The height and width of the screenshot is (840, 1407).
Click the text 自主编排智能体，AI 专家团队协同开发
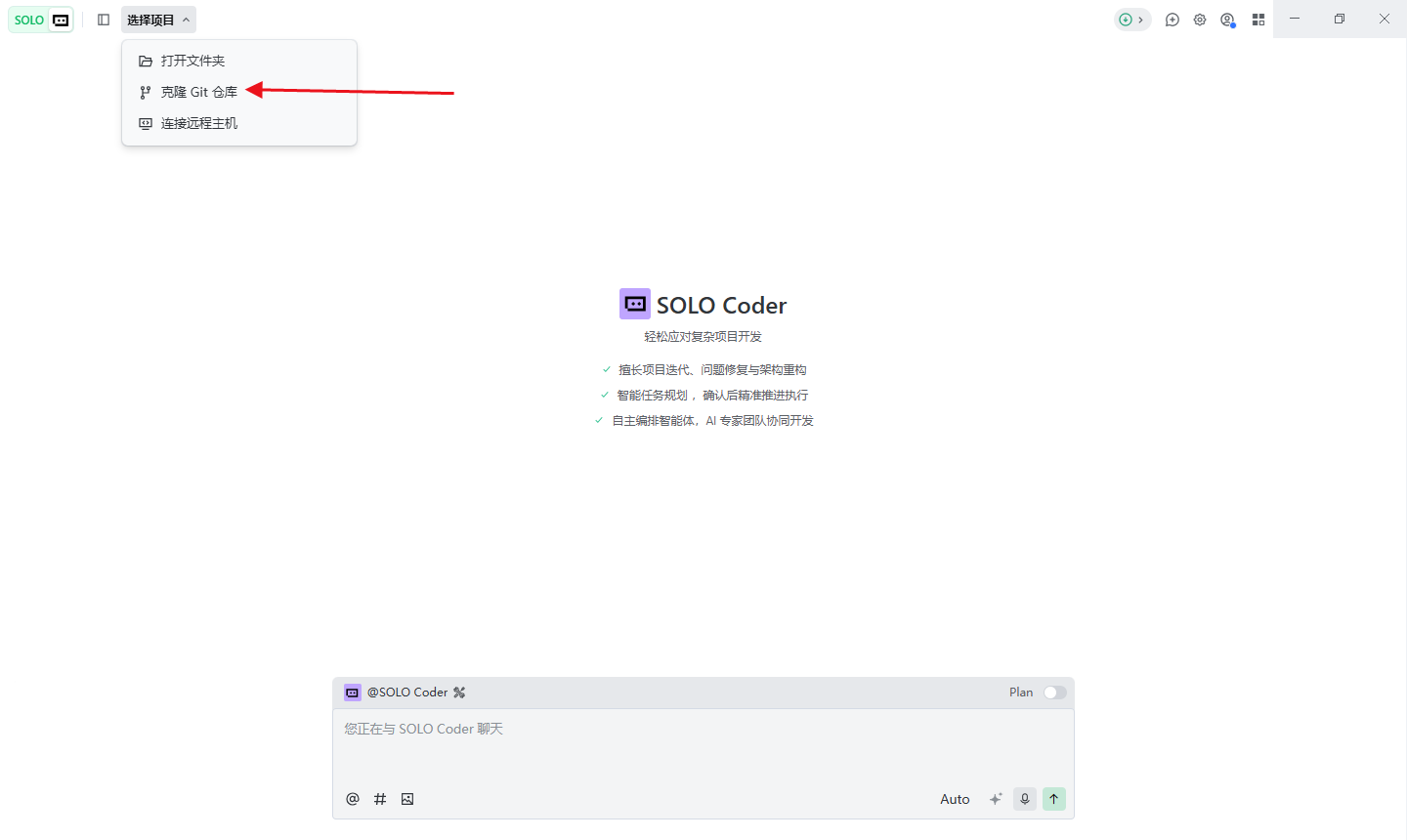point(712,421)
